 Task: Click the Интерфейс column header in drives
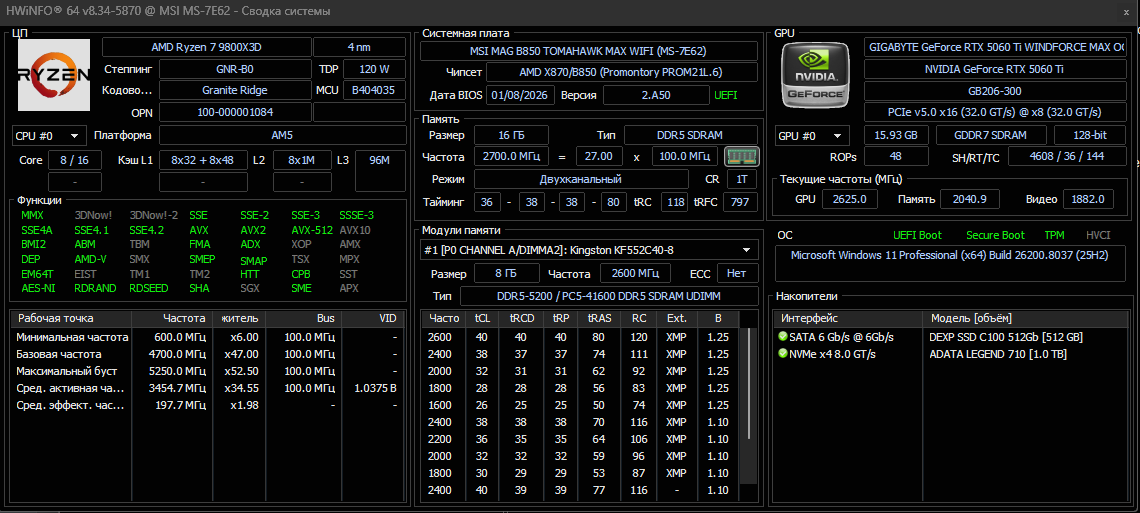[x=848, y=318]
